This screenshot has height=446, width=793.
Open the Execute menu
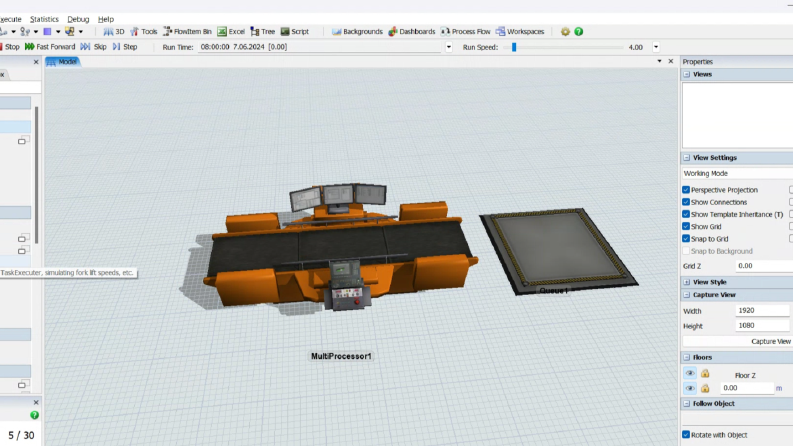(x=11, y=19)
